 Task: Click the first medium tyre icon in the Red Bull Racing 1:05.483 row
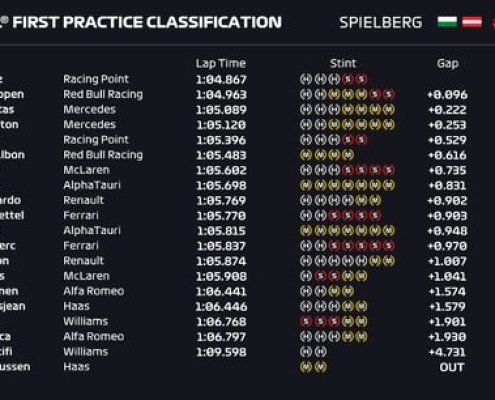[306, 155]
